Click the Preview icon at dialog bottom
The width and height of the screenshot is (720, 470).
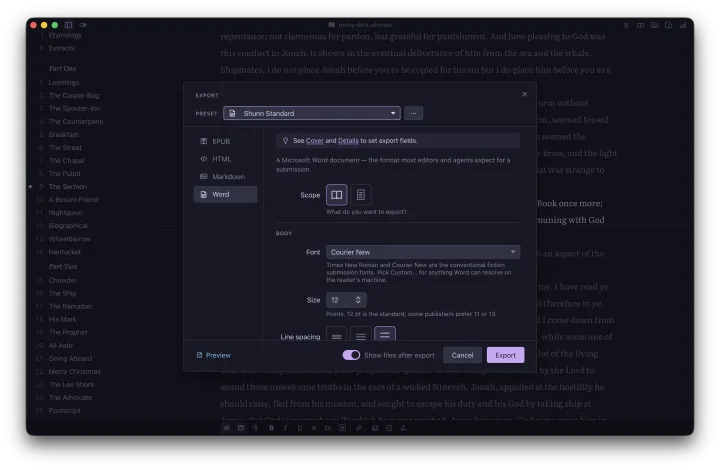[x=199, y=355]
